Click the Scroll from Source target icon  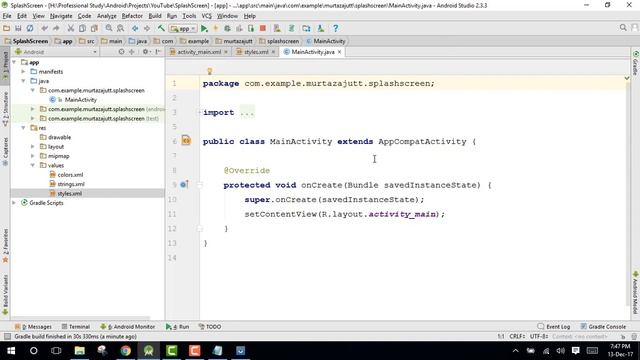tap(121, 52)
